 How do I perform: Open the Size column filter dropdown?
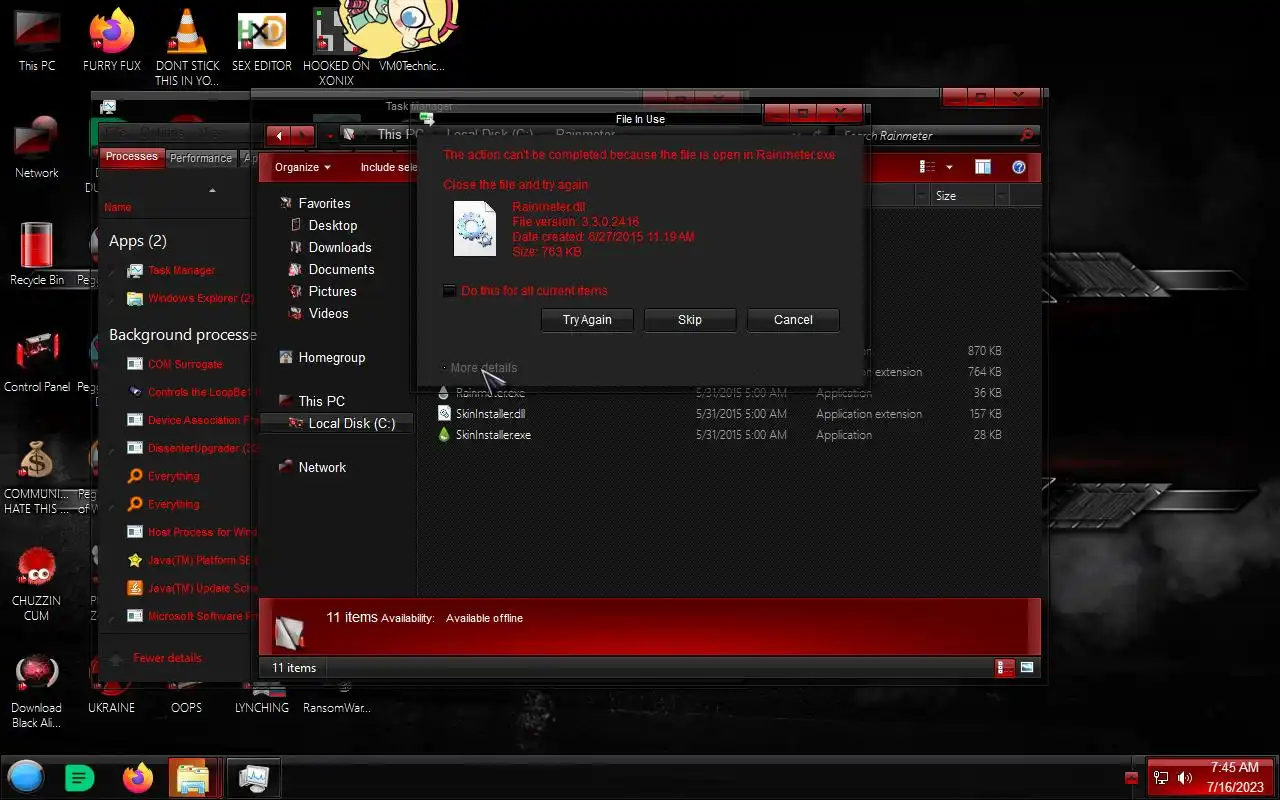pyautogui.click(x=1002, y=196)
